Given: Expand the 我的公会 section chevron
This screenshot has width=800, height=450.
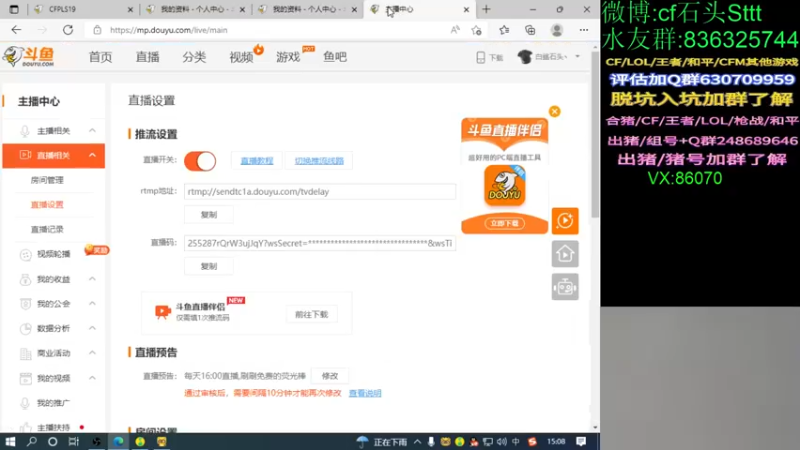Looking at the screenshot, I should 92,303.
